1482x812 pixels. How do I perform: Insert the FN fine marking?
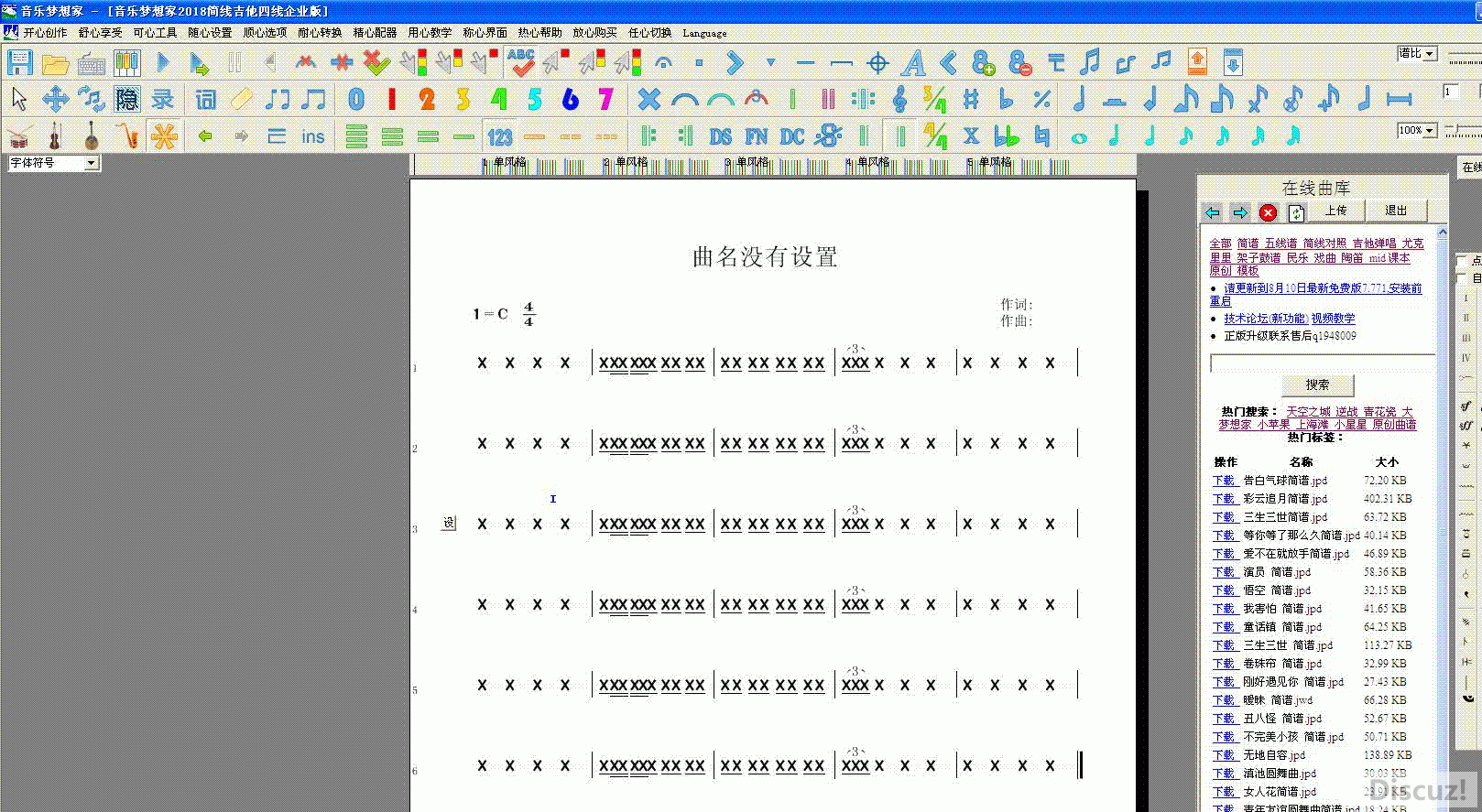tap(757, 136)
